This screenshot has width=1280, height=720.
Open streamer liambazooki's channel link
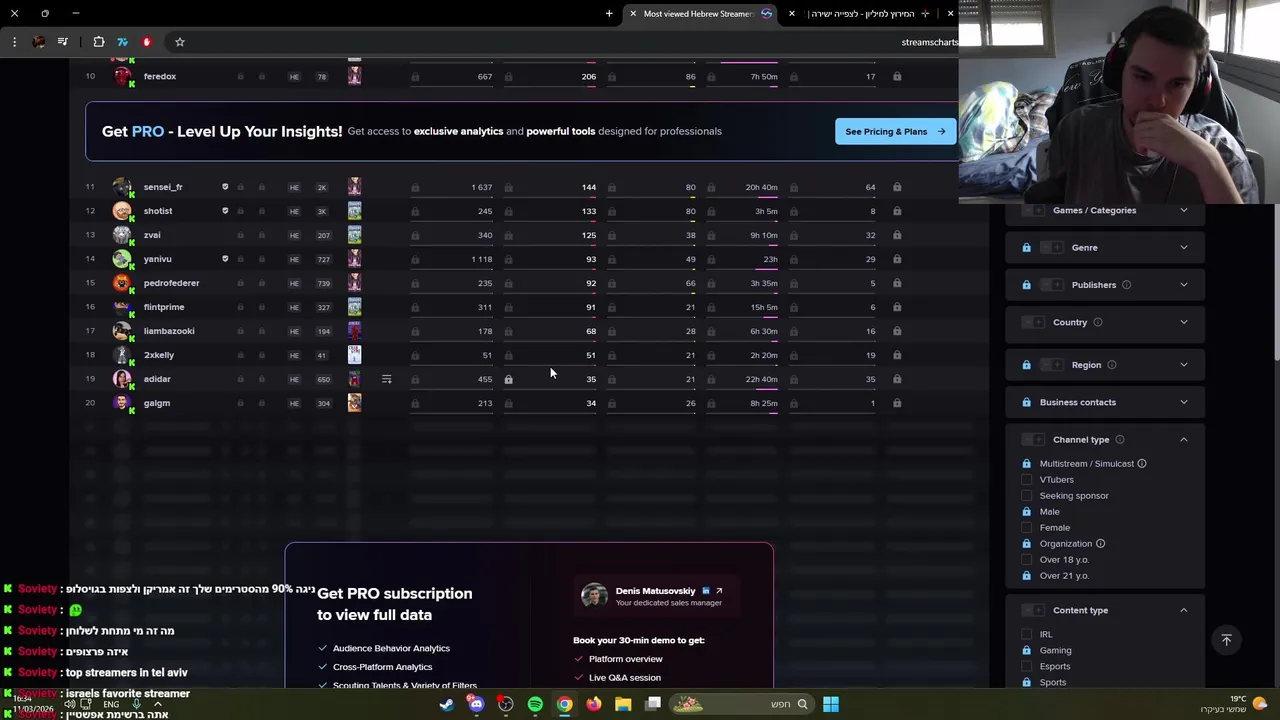coord(169,331)
